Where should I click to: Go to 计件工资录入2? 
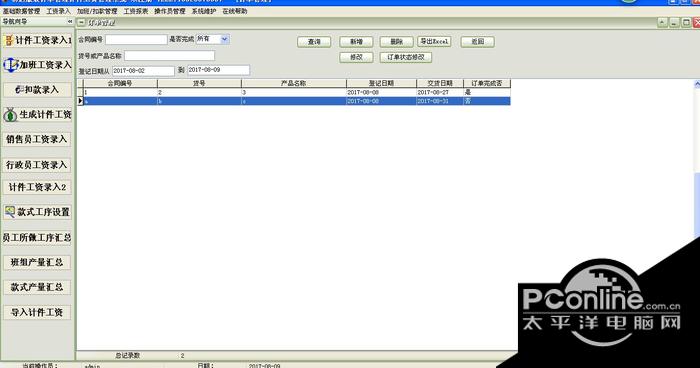click(37, 187)
